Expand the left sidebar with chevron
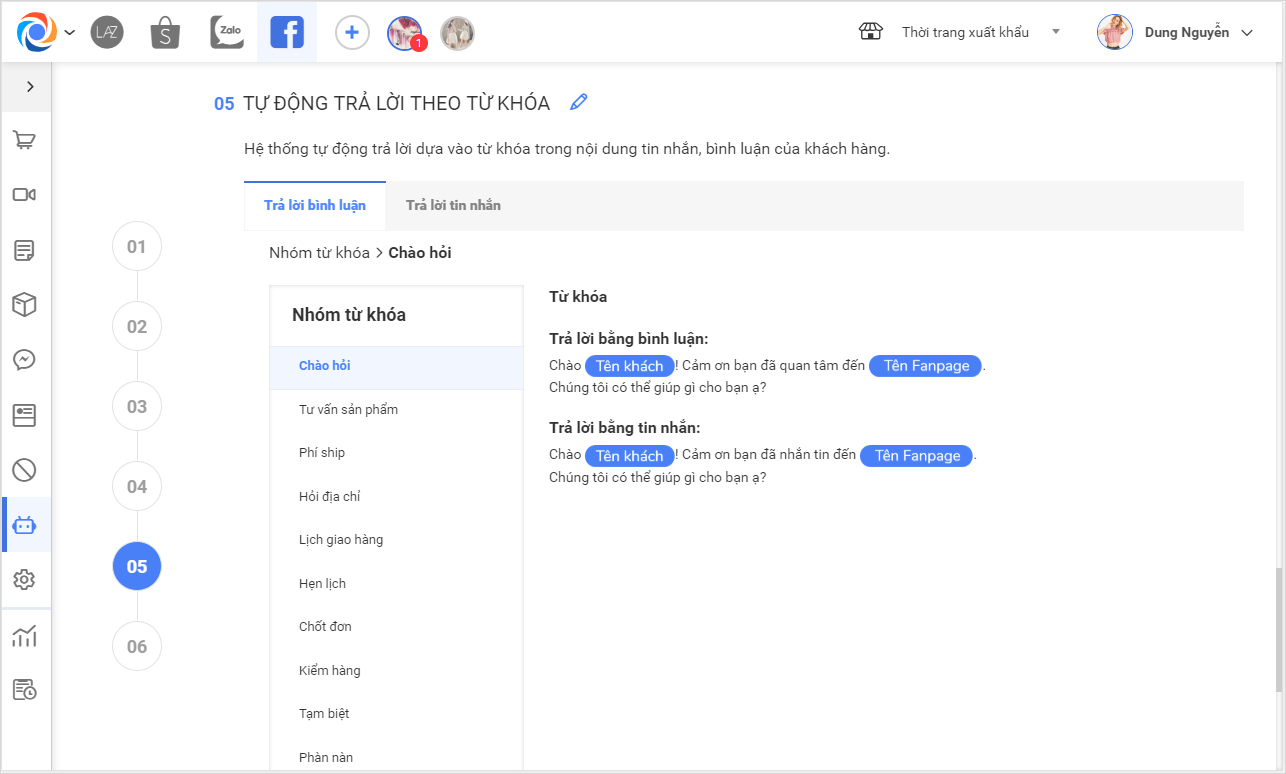The image size is (1286, 774). click(x=30, y=87)
